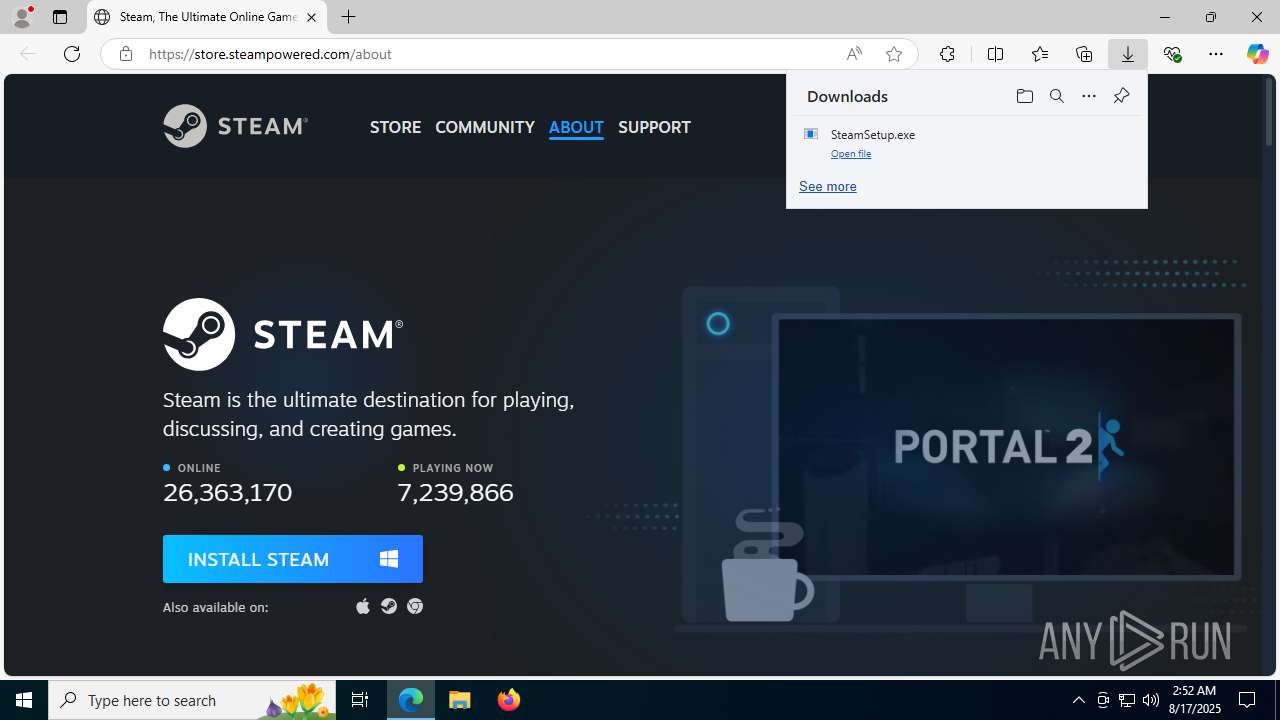Select the Steam browser tab
This screenshot has width=1280, height=720.
tap(207, 17)
